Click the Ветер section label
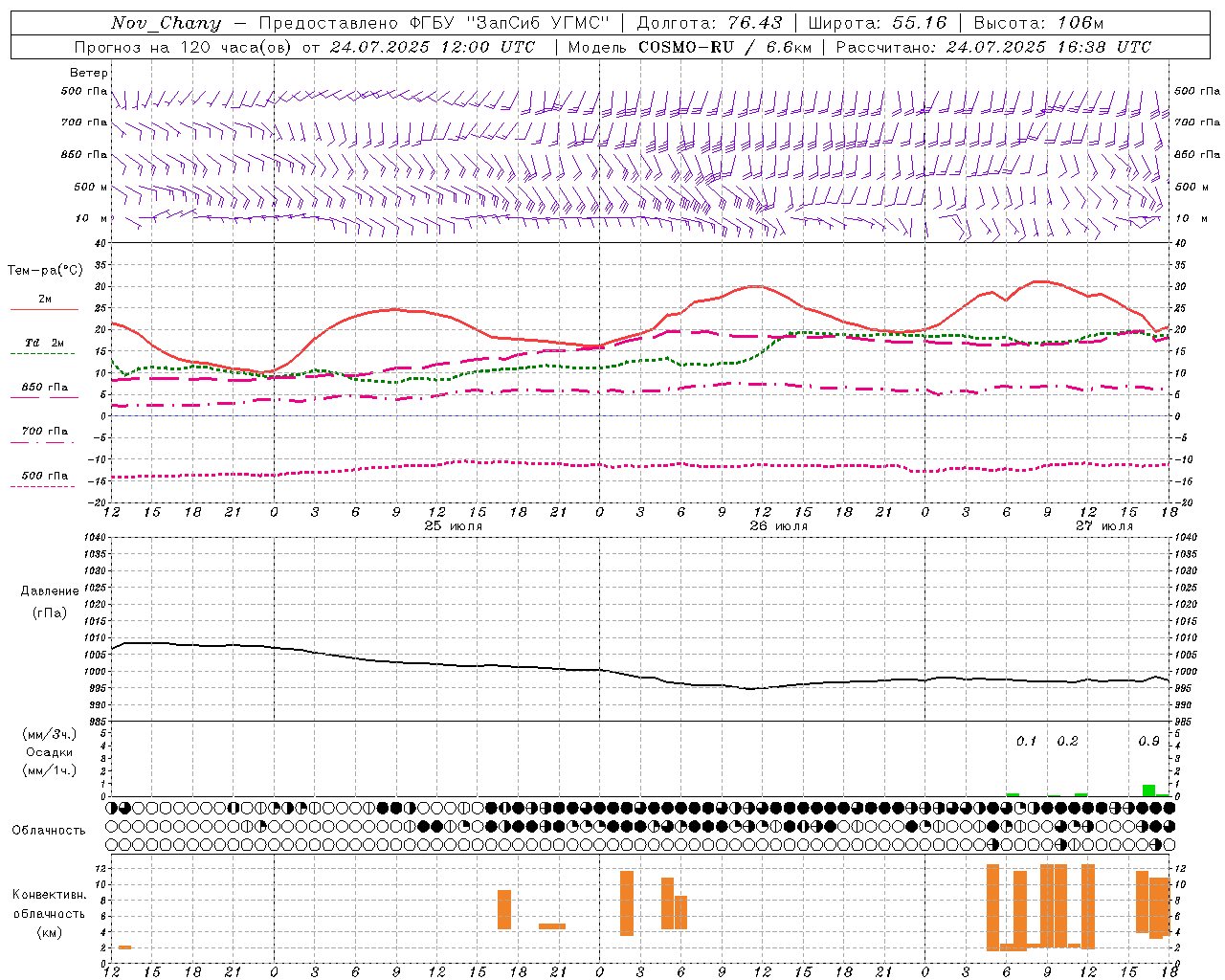Image resolution: width=1225 pixels, height=980 pixels. [x=89, y=73]
